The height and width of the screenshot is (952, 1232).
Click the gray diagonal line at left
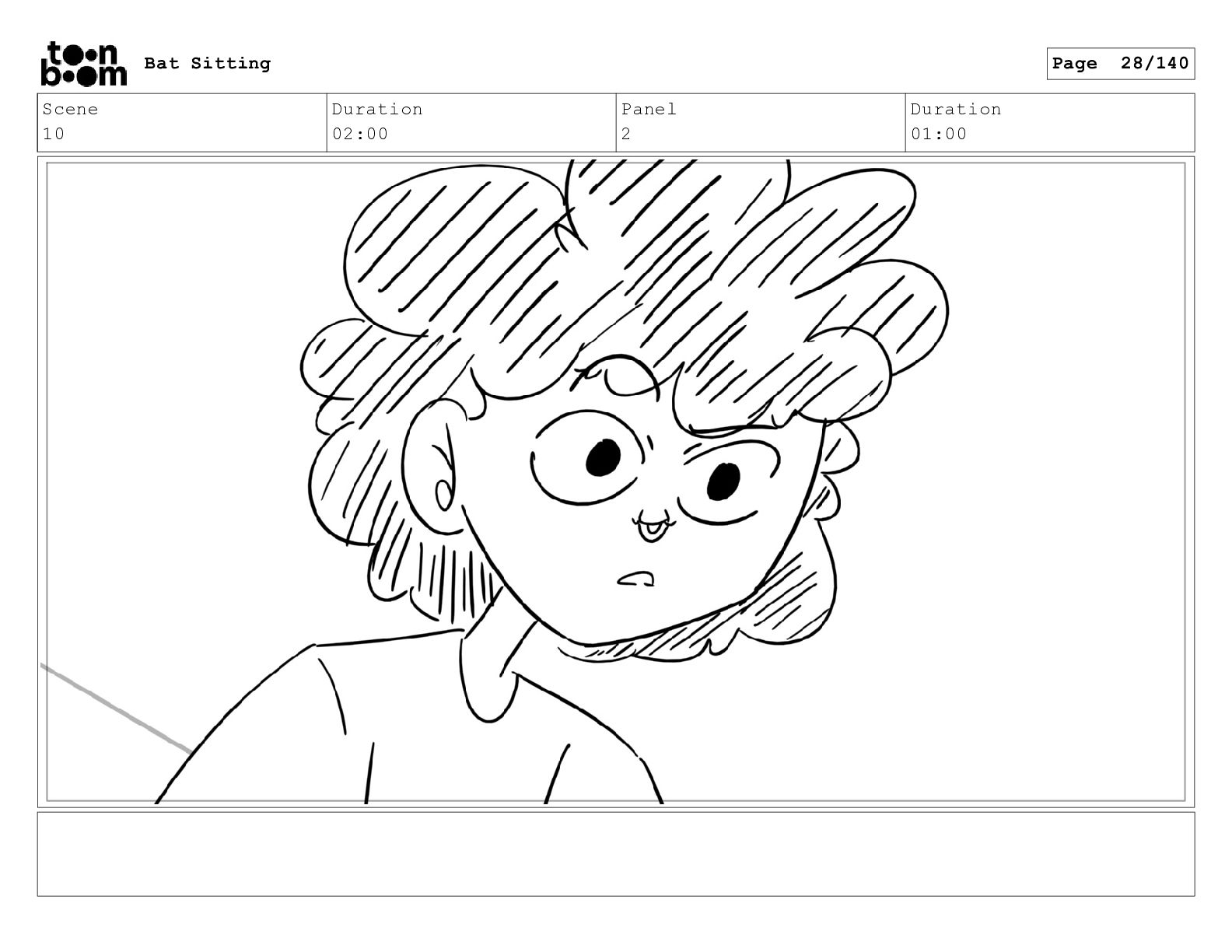click(x=116, y=709)
